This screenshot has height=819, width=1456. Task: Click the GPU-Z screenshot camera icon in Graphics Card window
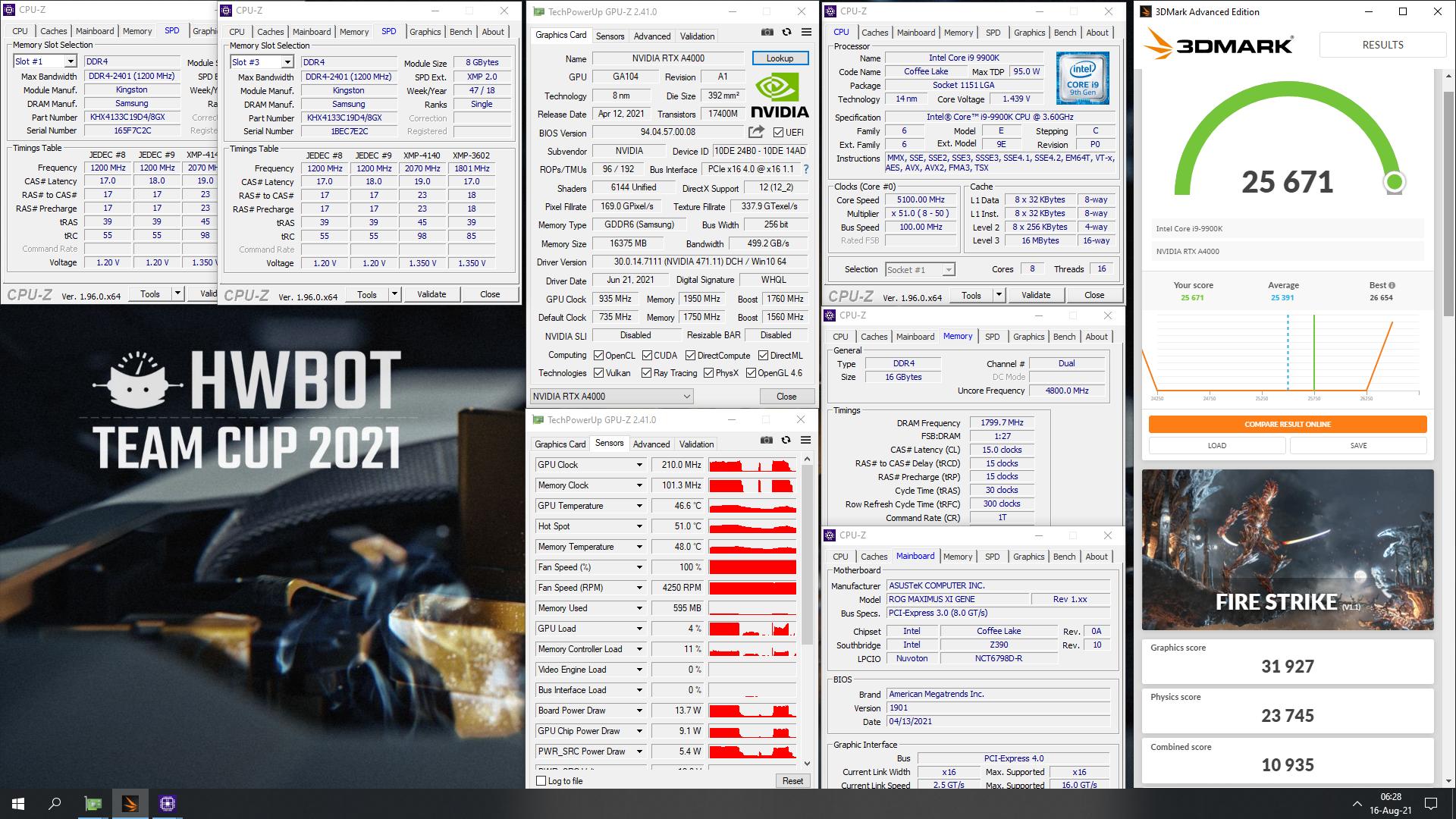tap(767, 33)
